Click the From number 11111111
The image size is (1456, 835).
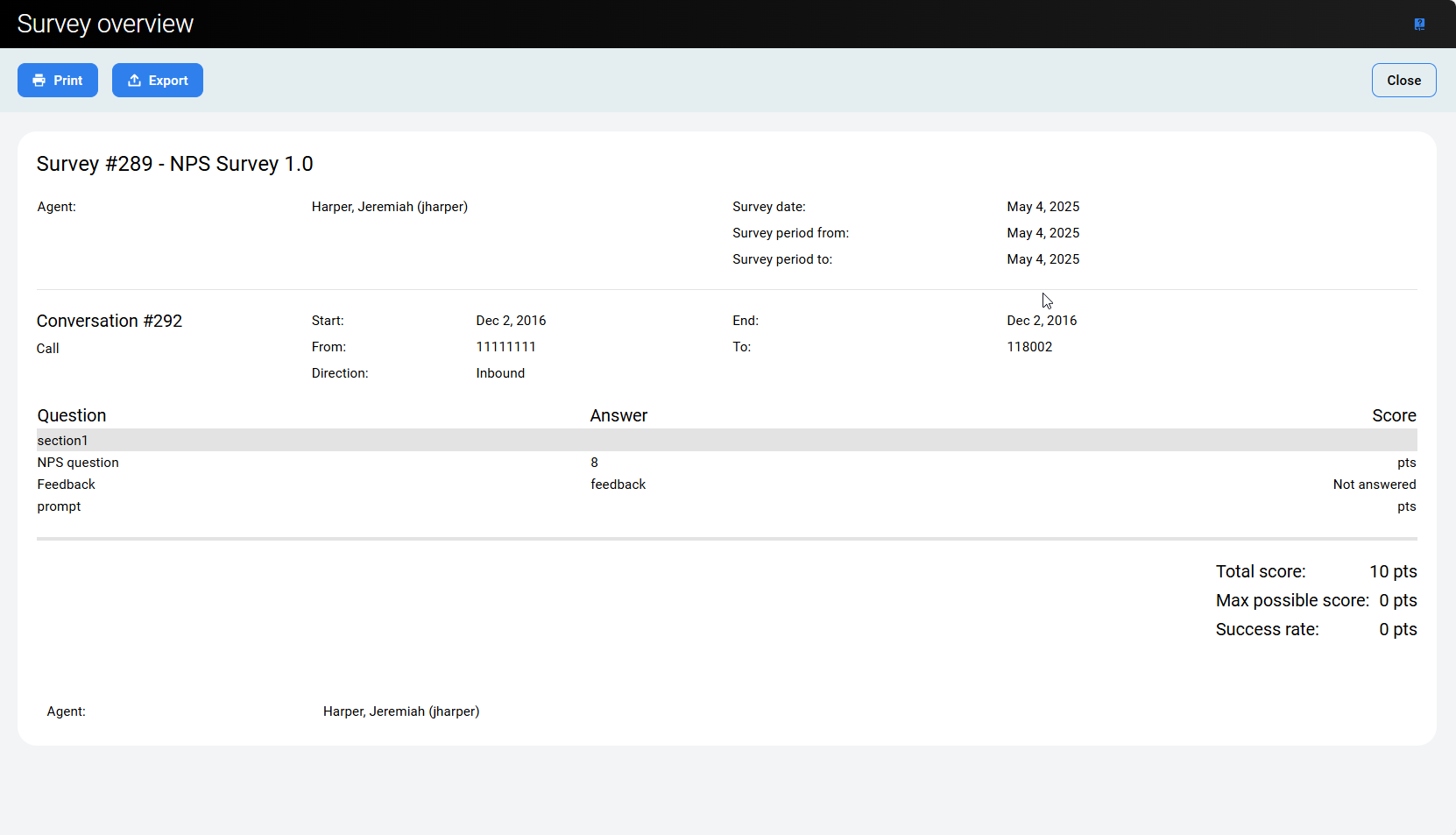click(x=505, y=347)
